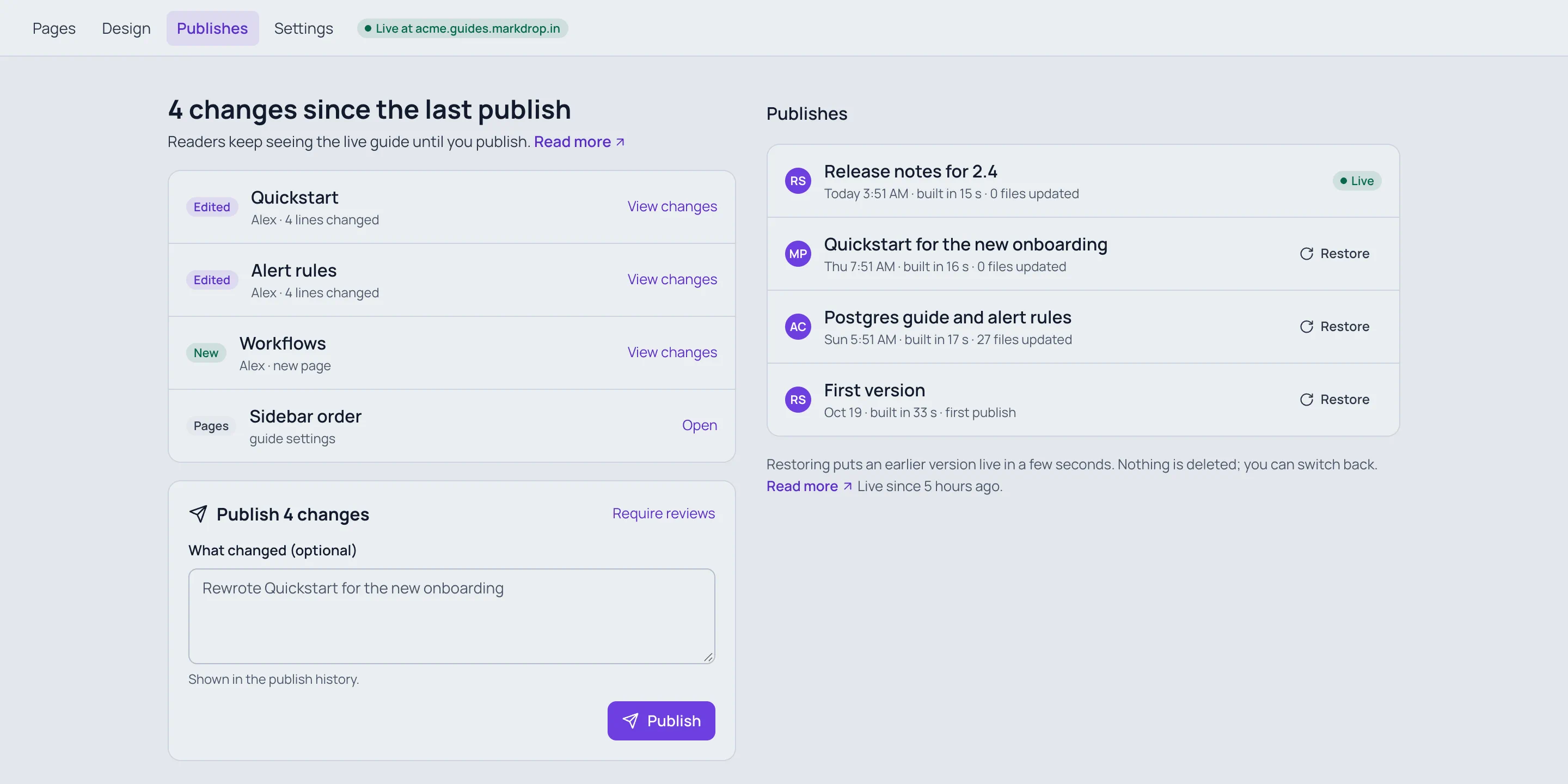The width and height of the screenshot is (1568, 784).
Task: Switch to the Design tab
Action: pyautogui.click(x=126, y=28)
